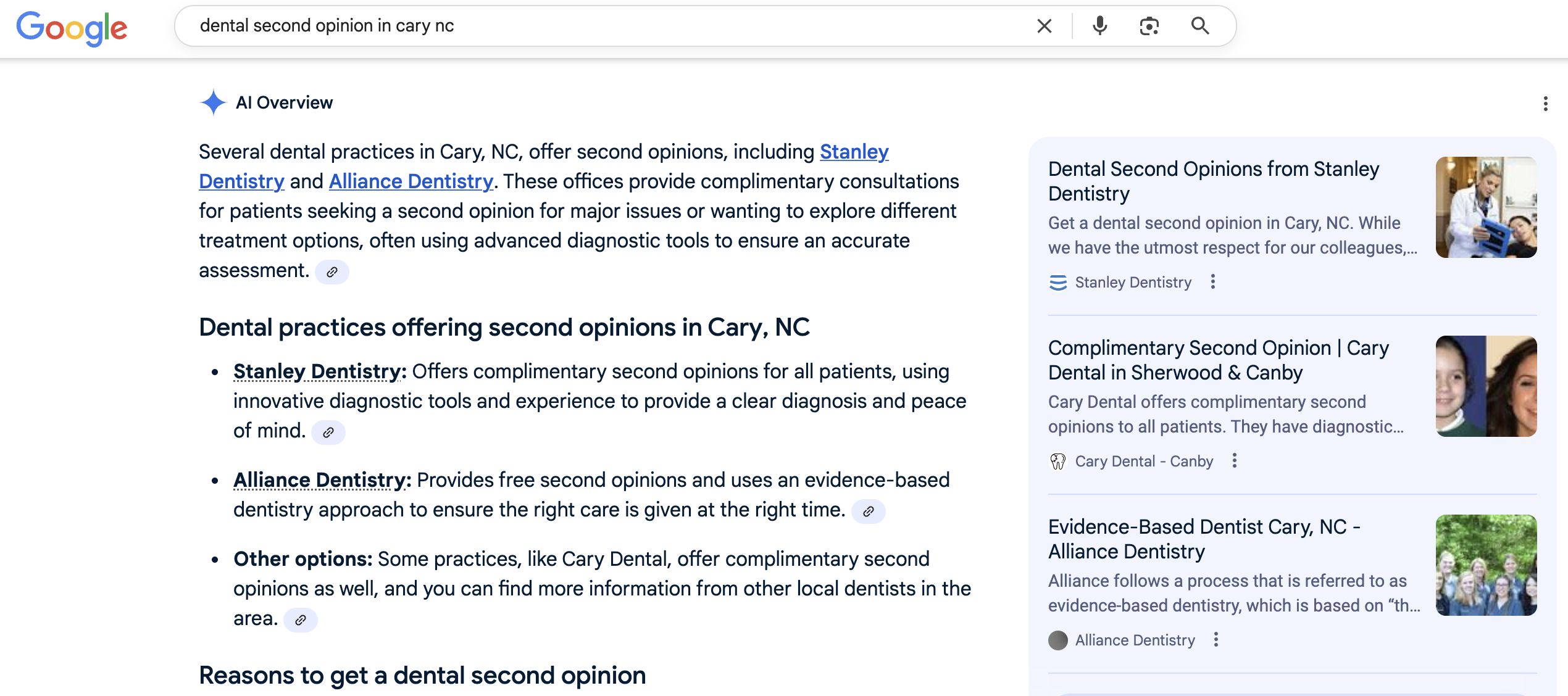Viewport: 1568px width, 696px height.
Task: Open AI Overview three-dot options menu
Action: (1545, 104)
